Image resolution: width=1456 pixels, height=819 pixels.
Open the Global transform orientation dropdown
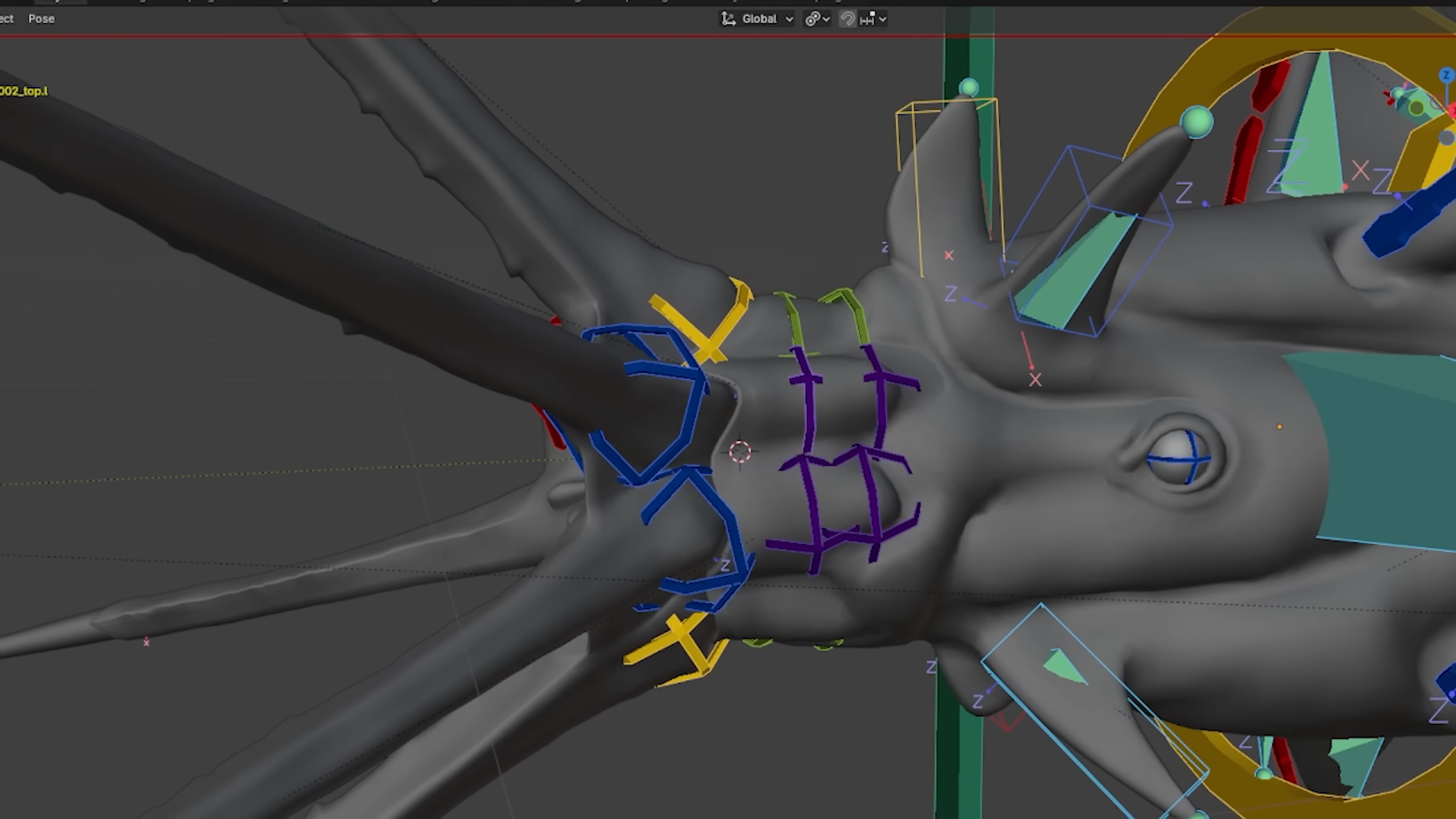point(758,19)
